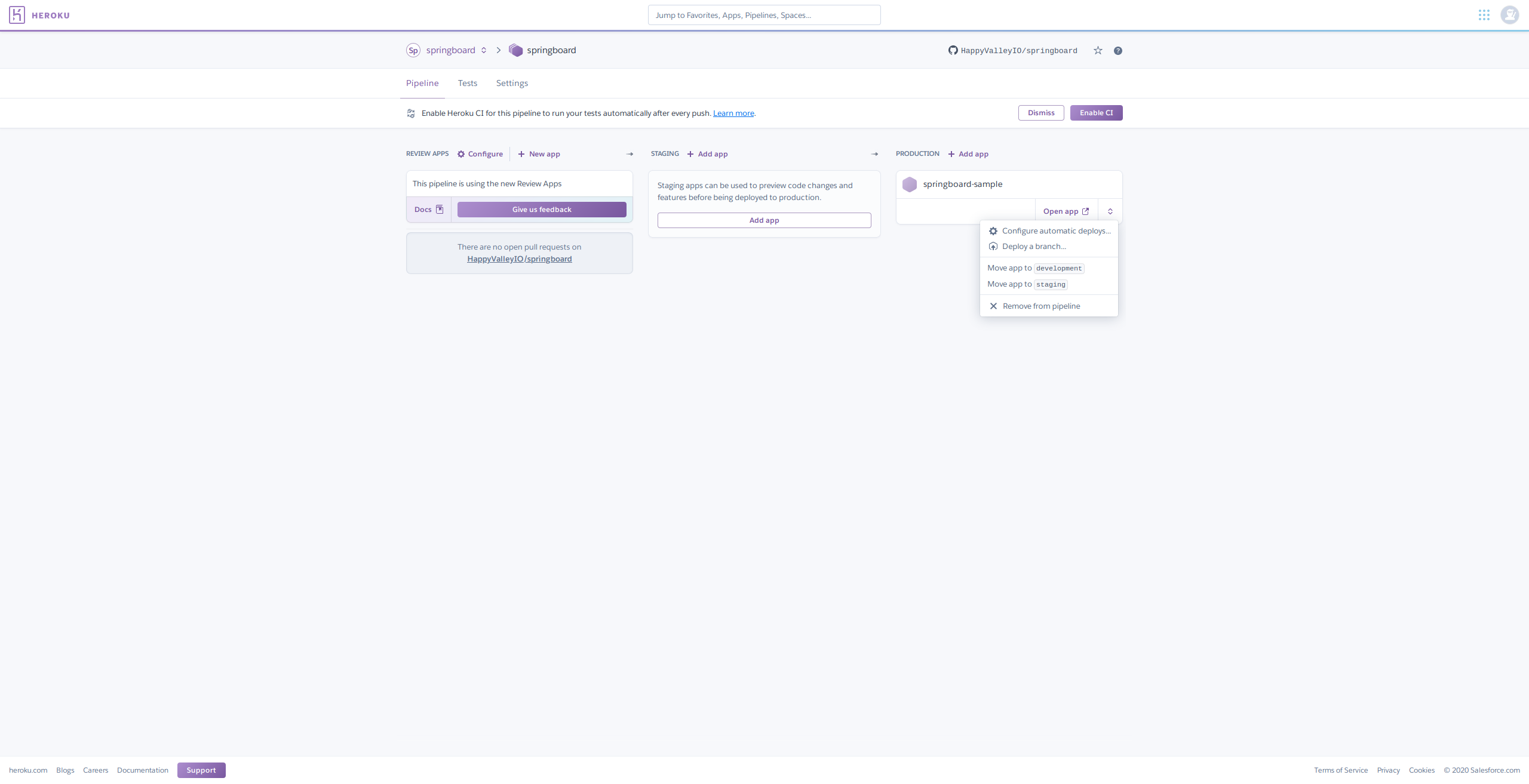Switch to the Tests tab
The width and height of the screenshot is (1529, 784).
[x=468, y=83]
